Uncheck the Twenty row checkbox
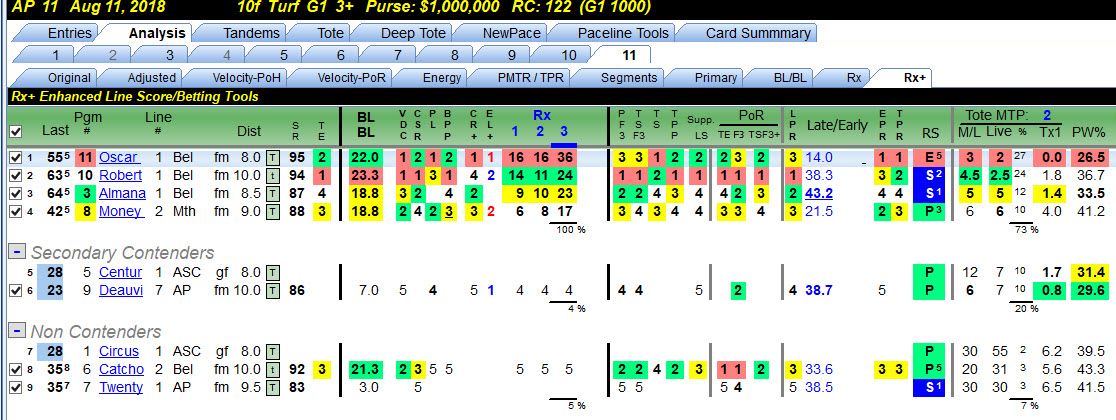Screen dimensions: 1116x420 tap(16, 387)
